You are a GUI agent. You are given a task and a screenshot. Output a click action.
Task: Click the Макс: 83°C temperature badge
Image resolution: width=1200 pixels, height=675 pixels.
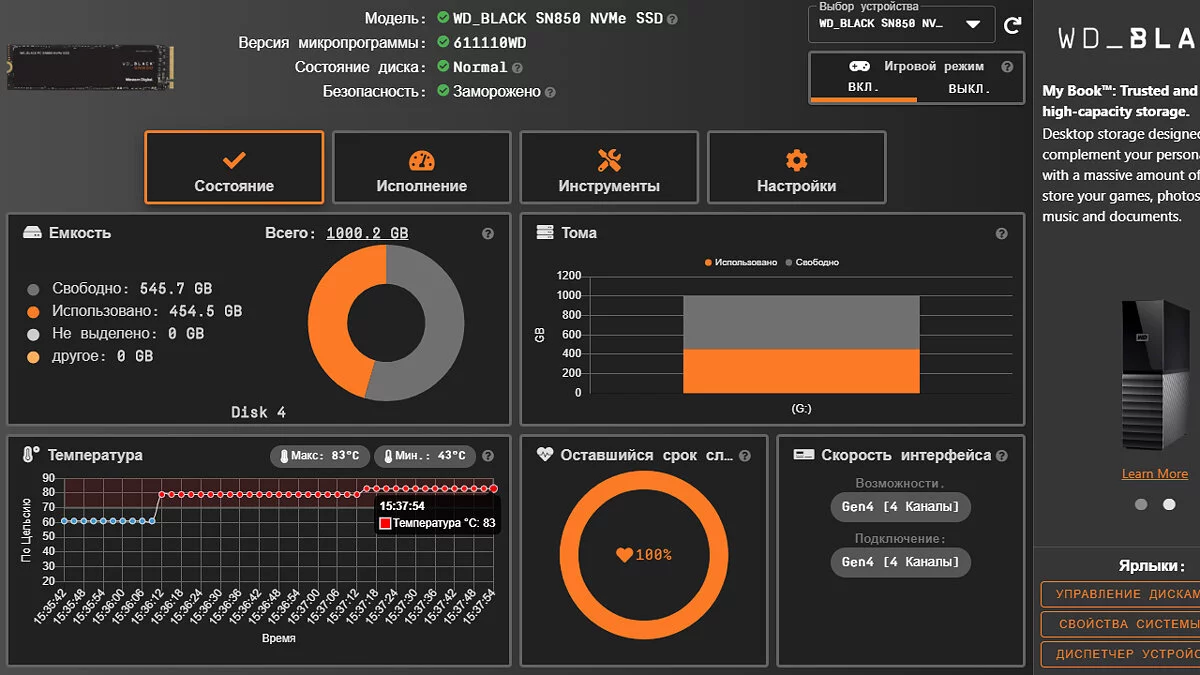coord(320,456)
